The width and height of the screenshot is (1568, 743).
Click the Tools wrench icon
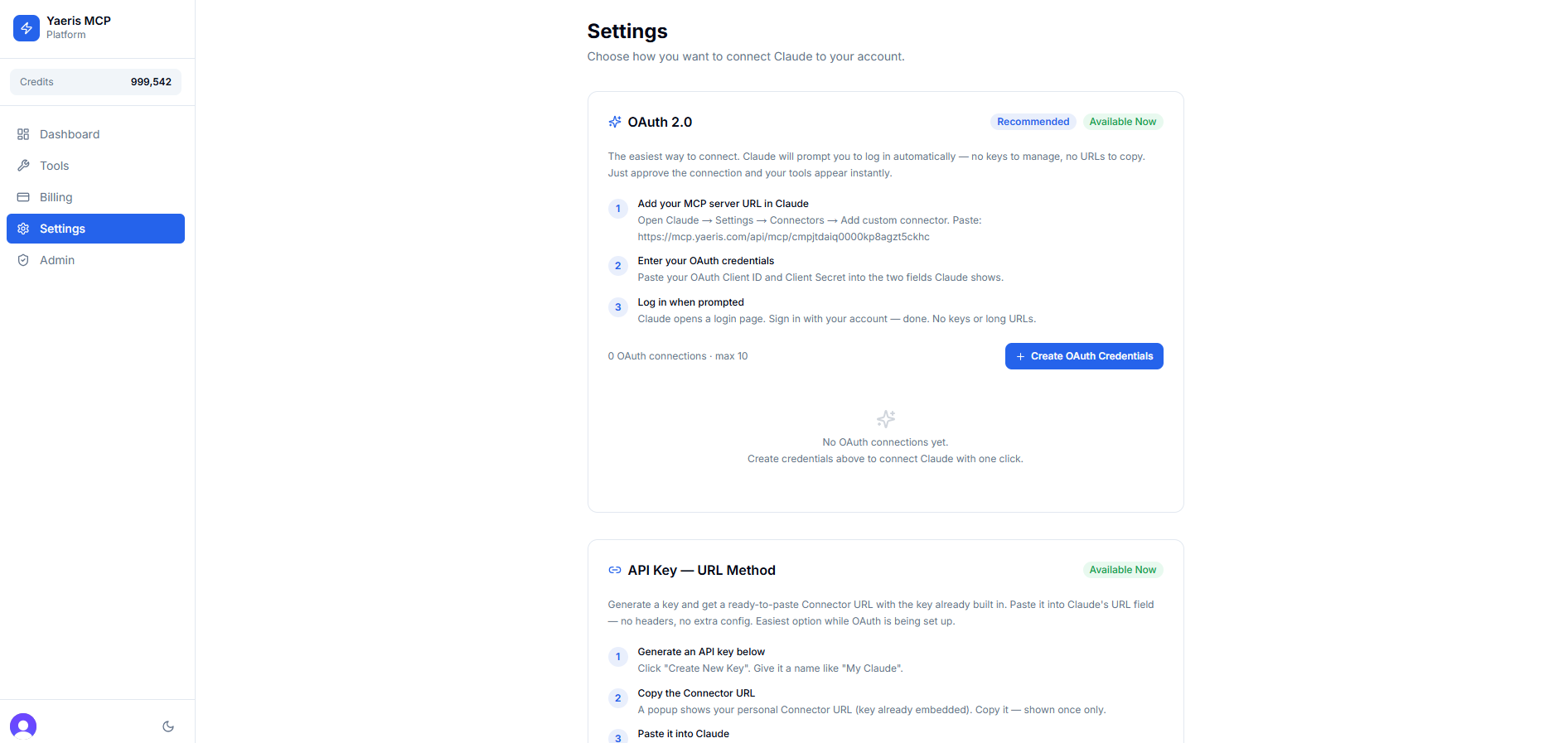[x=23, y=166]
